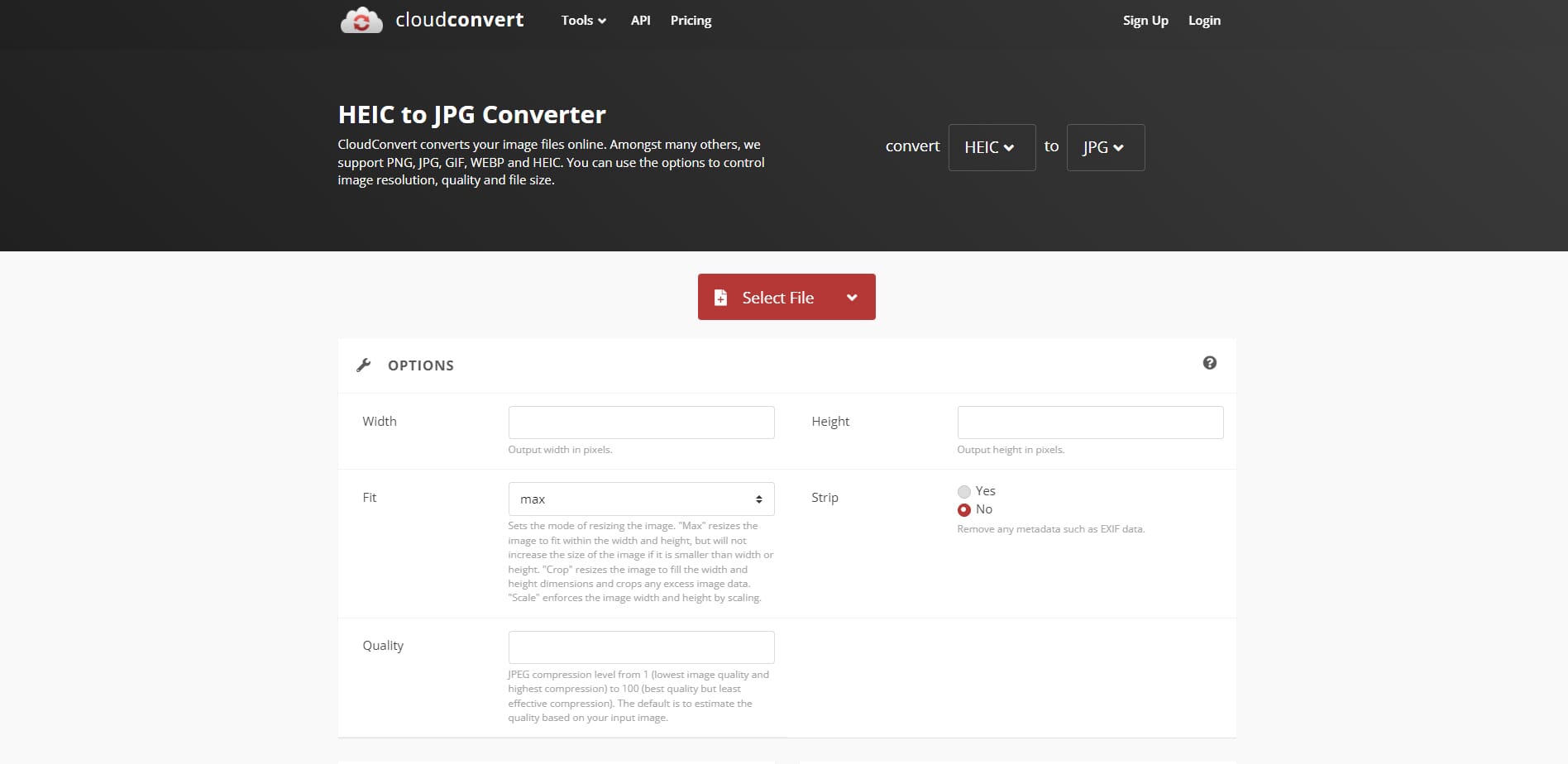Select the Yes radio button for Strip
The height and width of the screenshot is (764, 1568).
tap(963, 492)
